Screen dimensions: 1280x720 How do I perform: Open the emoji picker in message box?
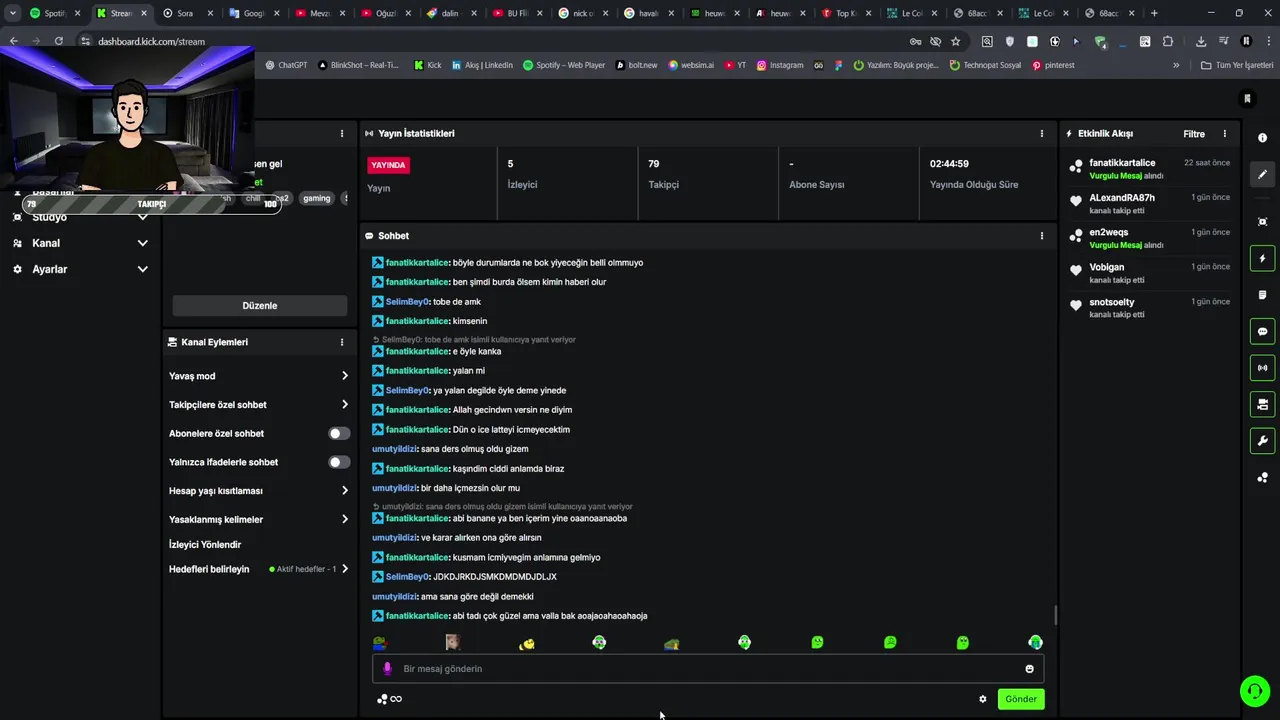coord(1029,669)
